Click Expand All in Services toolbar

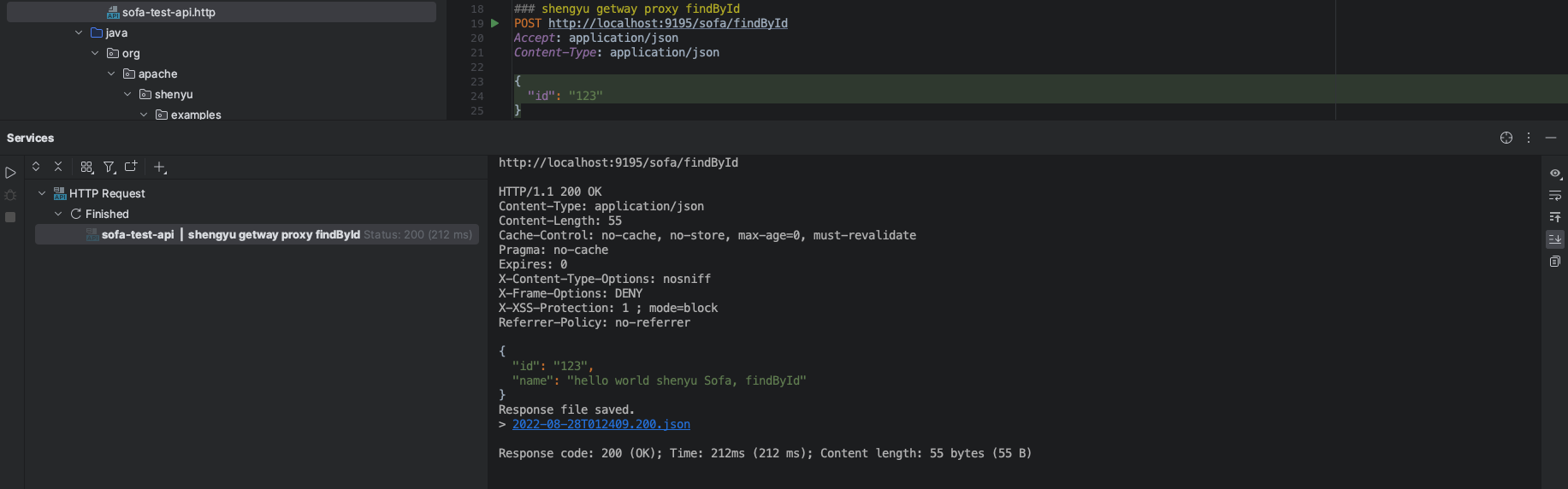(x=36, y=167)
